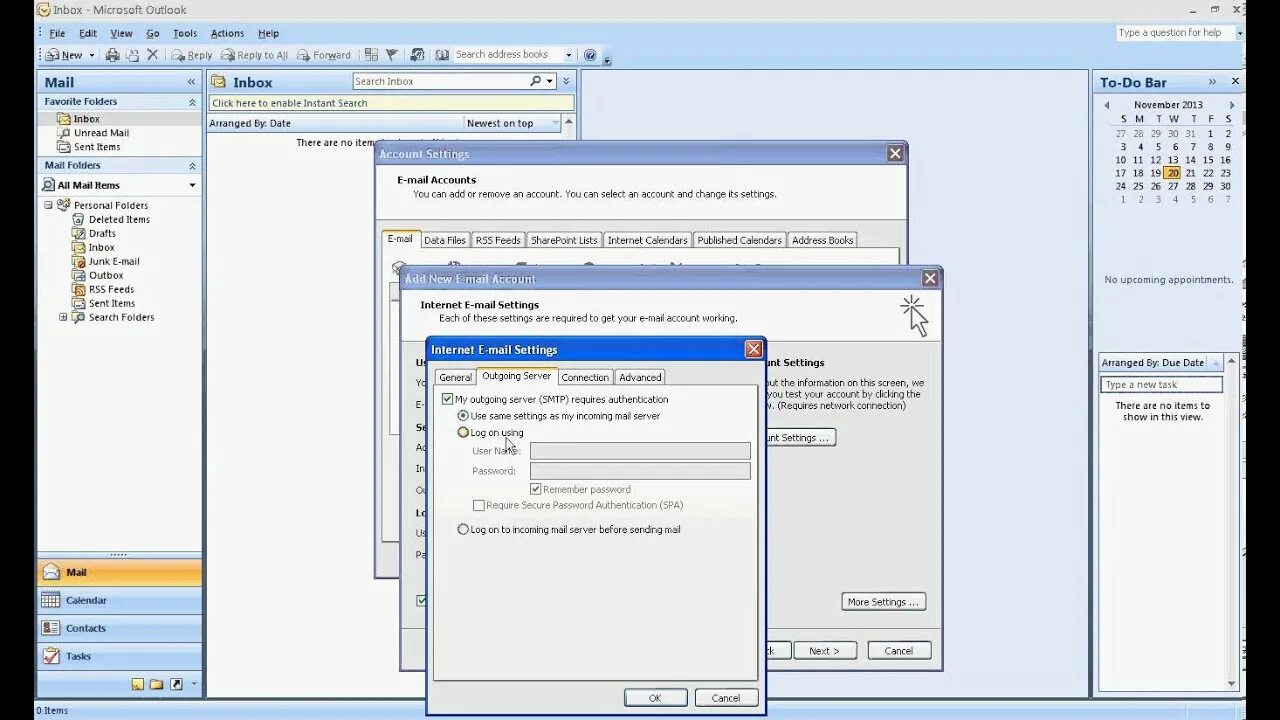
Task: Expand the Inbox query builder chevron
Action: click(x=566, y=82)
